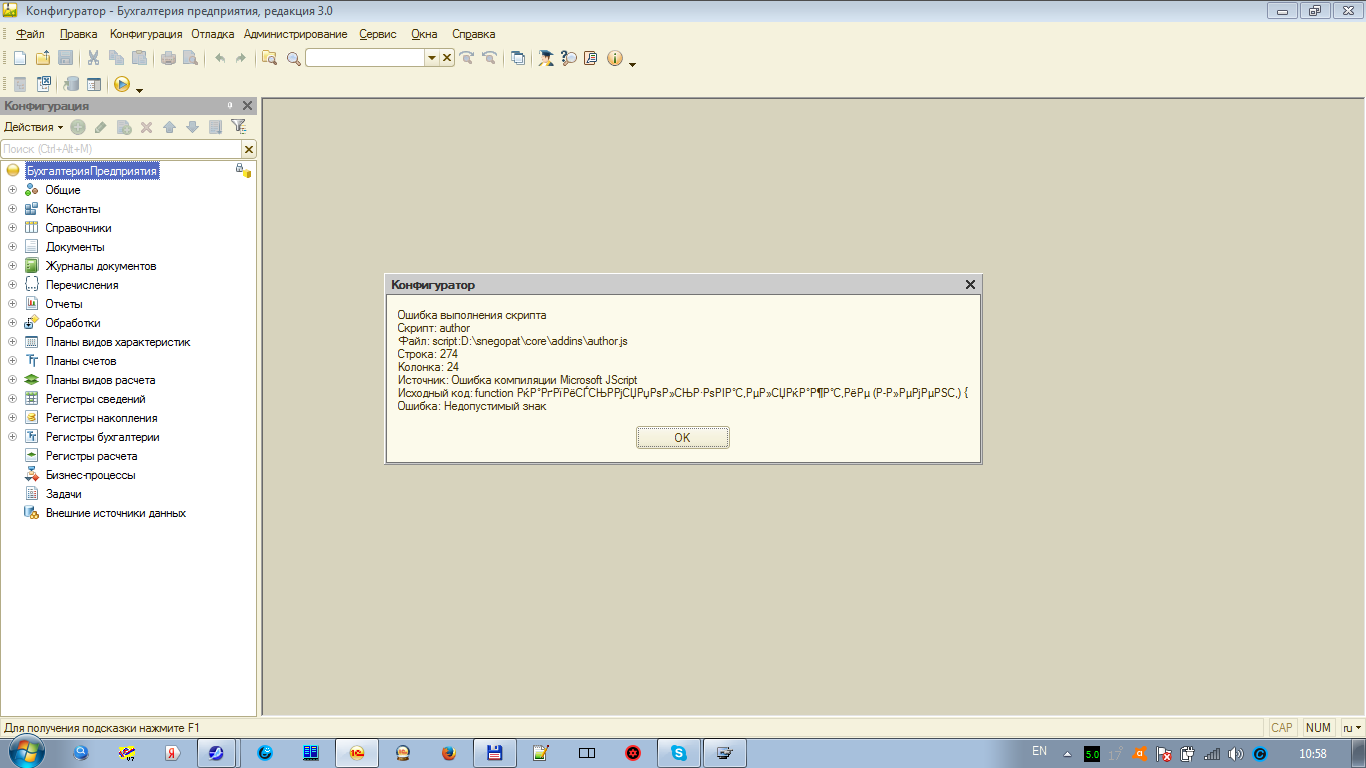1366x768 pixels.
Task: Pin the Конфигурация panel
Action: [229, 105]
